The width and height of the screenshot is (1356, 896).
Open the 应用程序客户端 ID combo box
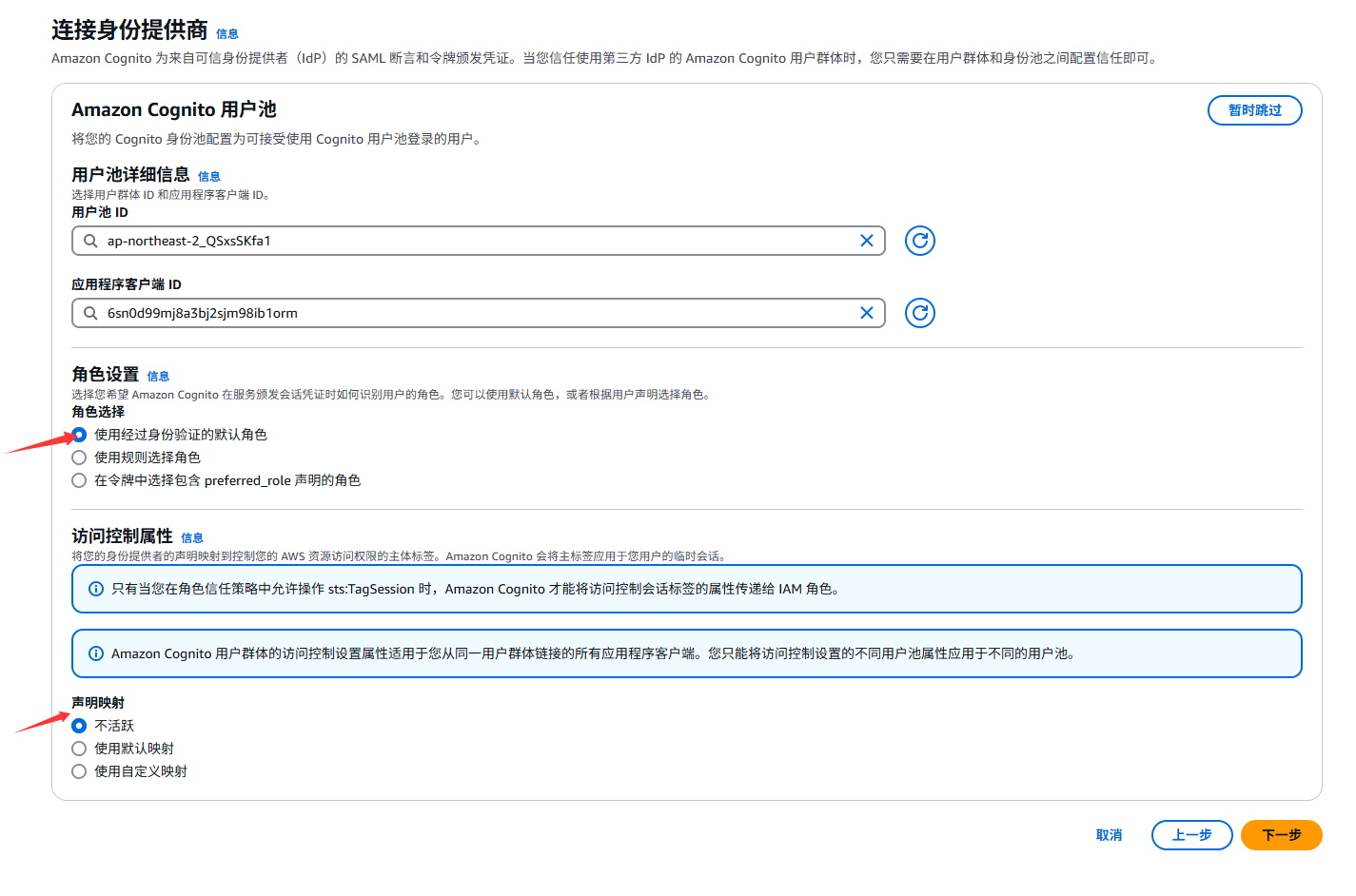(x=476, y=313)
